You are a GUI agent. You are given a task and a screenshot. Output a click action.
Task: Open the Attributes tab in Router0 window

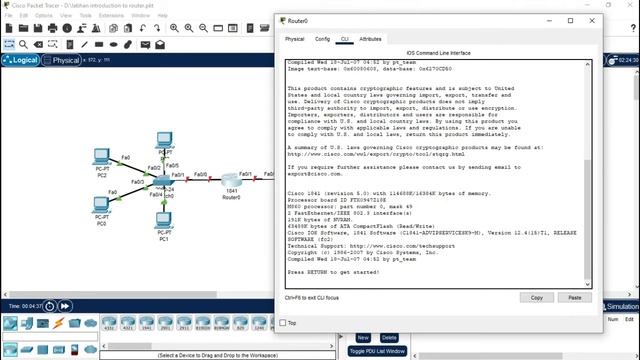(x=370, y=39)
